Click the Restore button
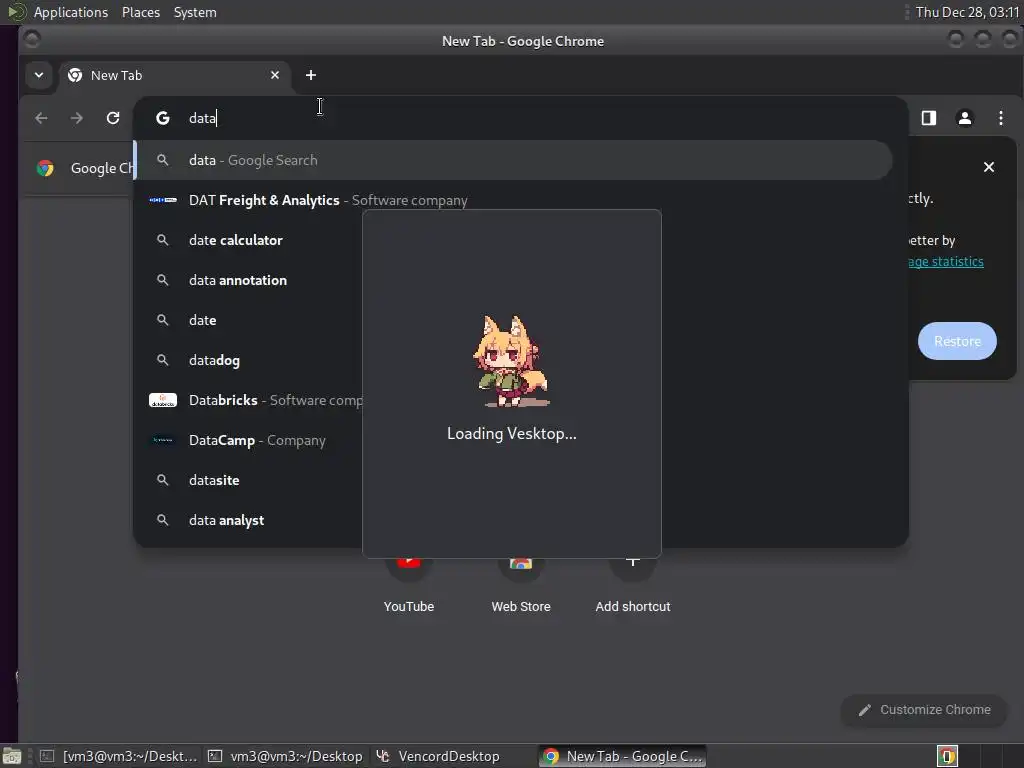The image size is (1024, 768). 957,341
